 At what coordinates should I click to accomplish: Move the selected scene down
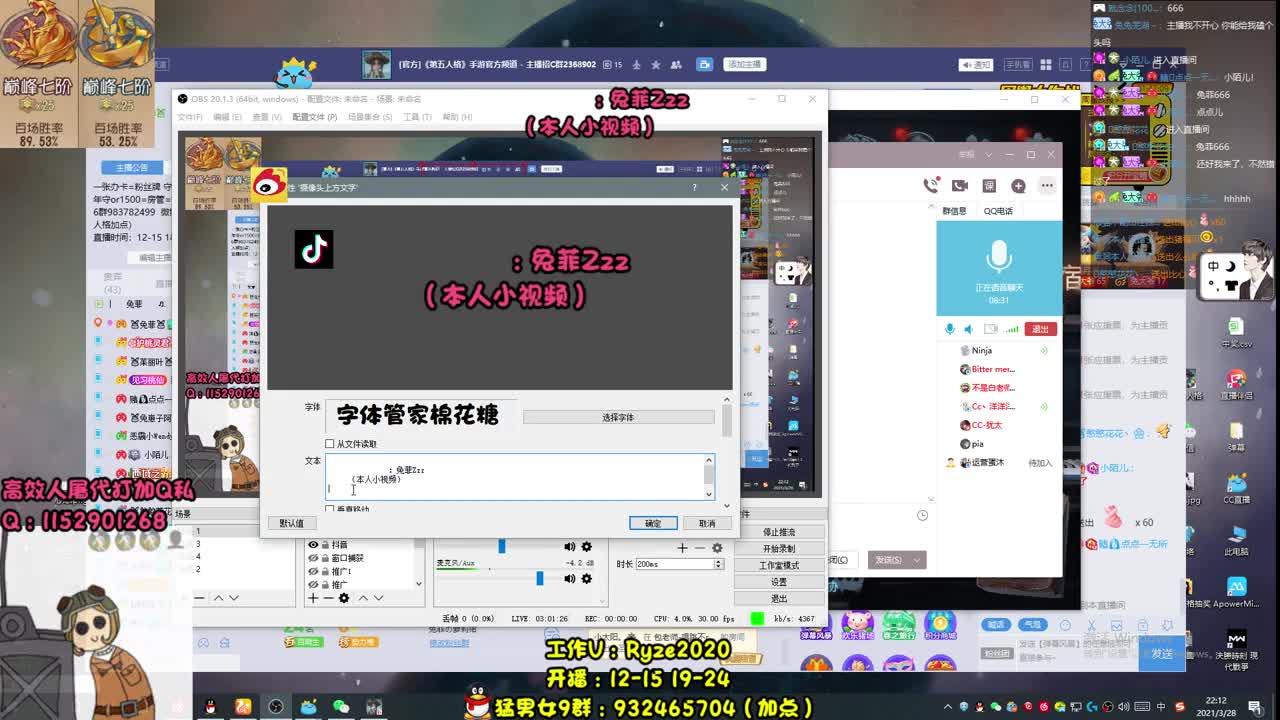click(x=234, y=598)
